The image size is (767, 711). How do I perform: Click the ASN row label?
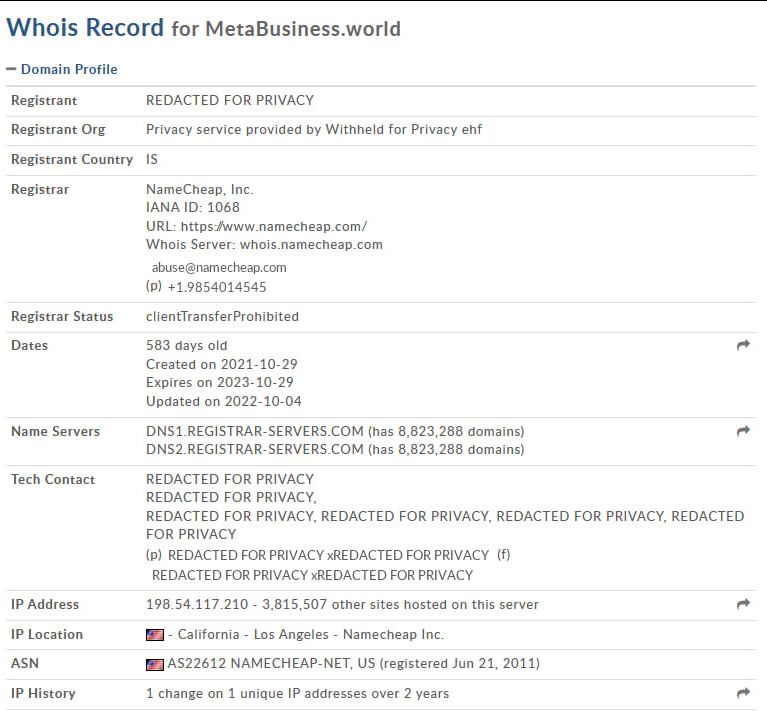tap(25, 664)
